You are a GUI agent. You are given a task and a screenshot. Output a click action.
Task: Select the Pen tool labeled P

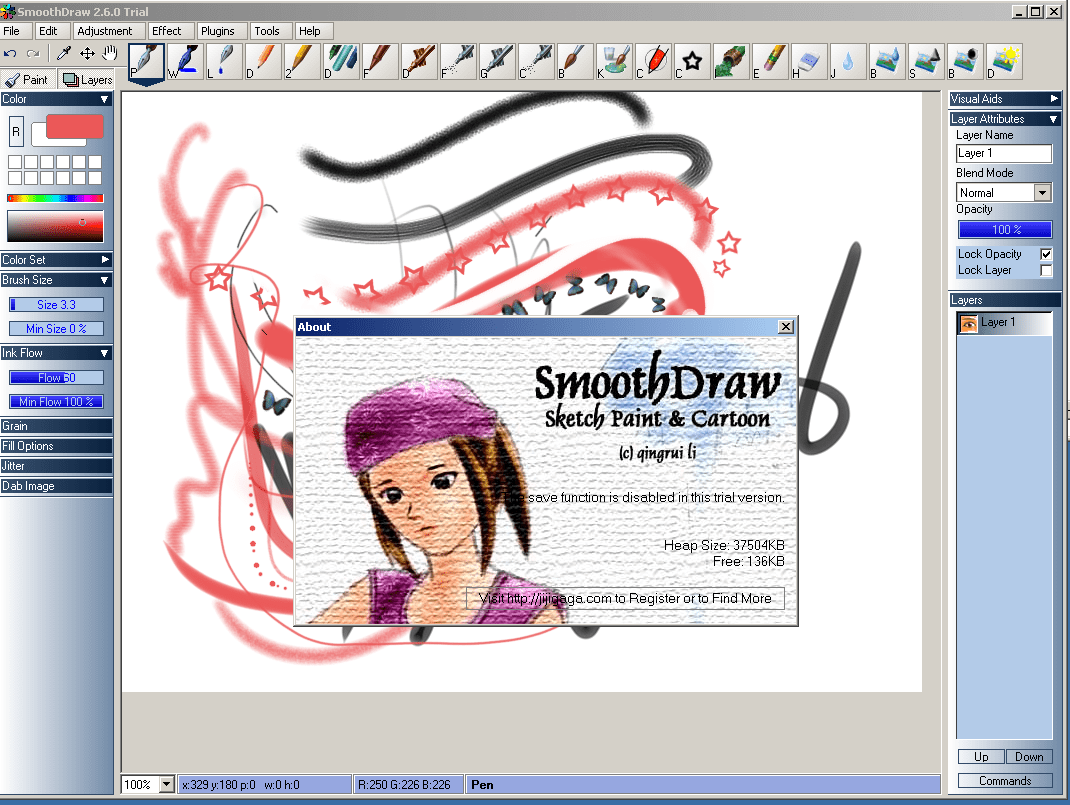click(146, 62)
